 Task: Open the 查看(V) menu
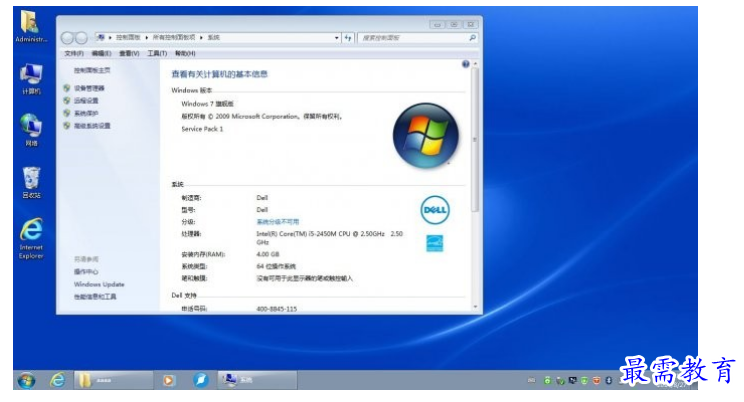(129, 54)
